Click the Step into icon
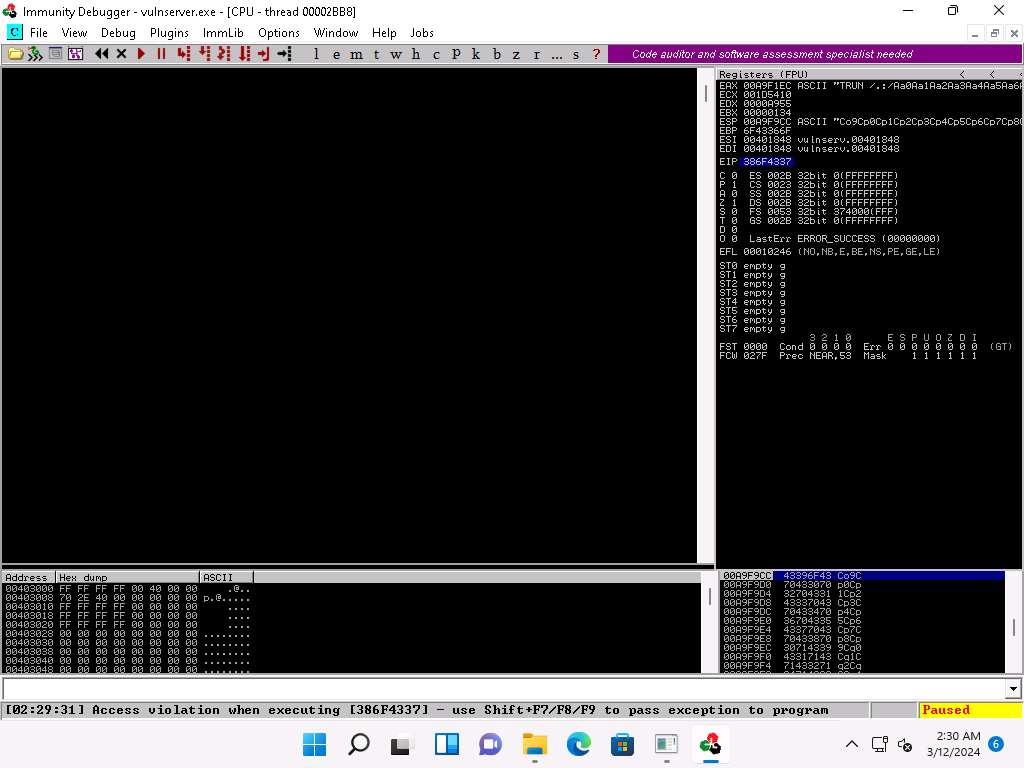The width and height of the screenshot is (1024, 768). coord(183,54)
